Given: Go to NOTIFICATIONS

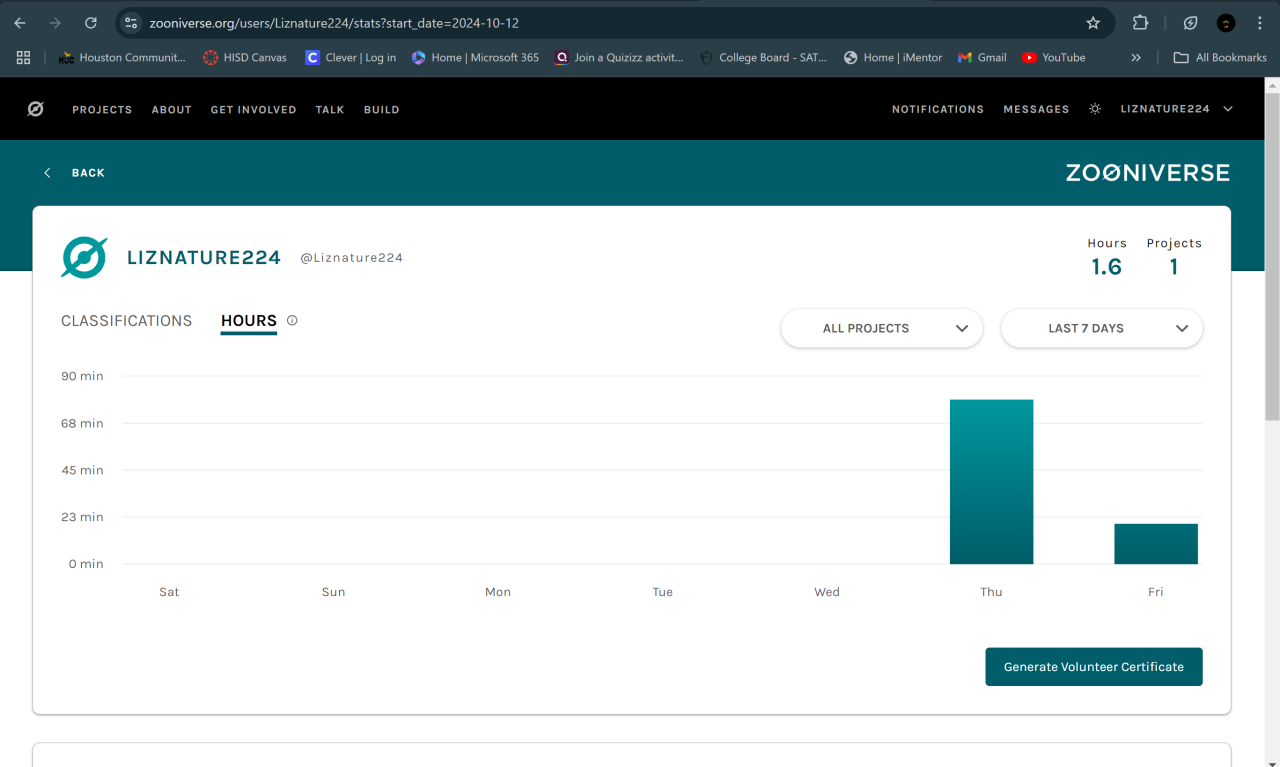Looking at the screenshot, I should pyautogui.click(x=938, y=110).
